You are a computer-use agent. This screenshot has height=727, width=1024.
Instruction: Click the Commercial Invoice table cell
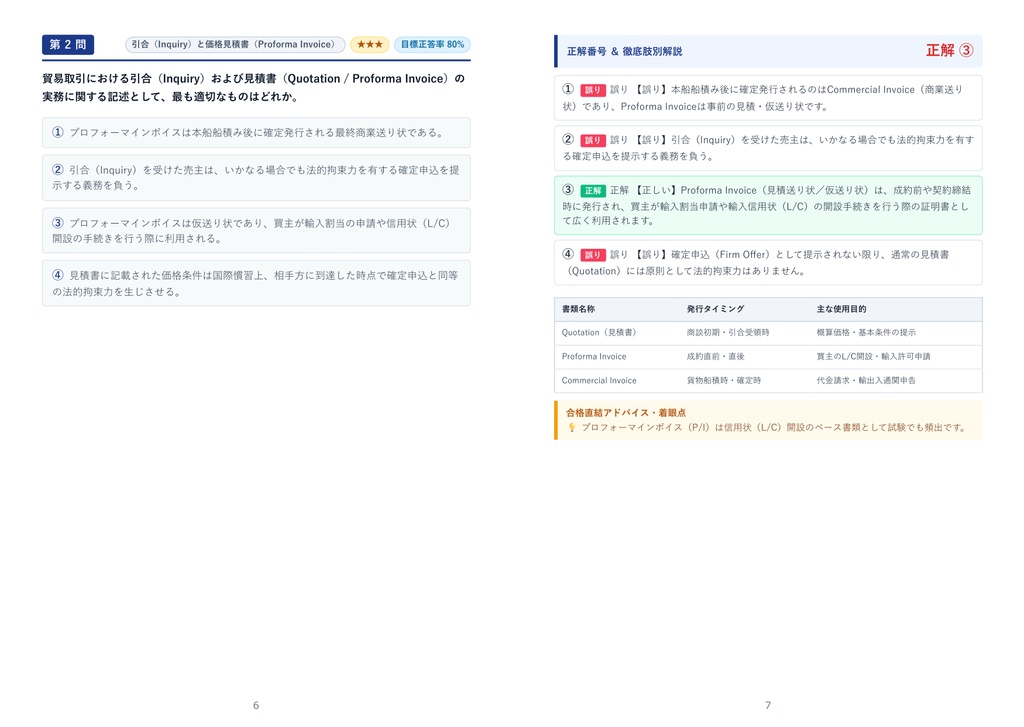[x=599, y=380]
